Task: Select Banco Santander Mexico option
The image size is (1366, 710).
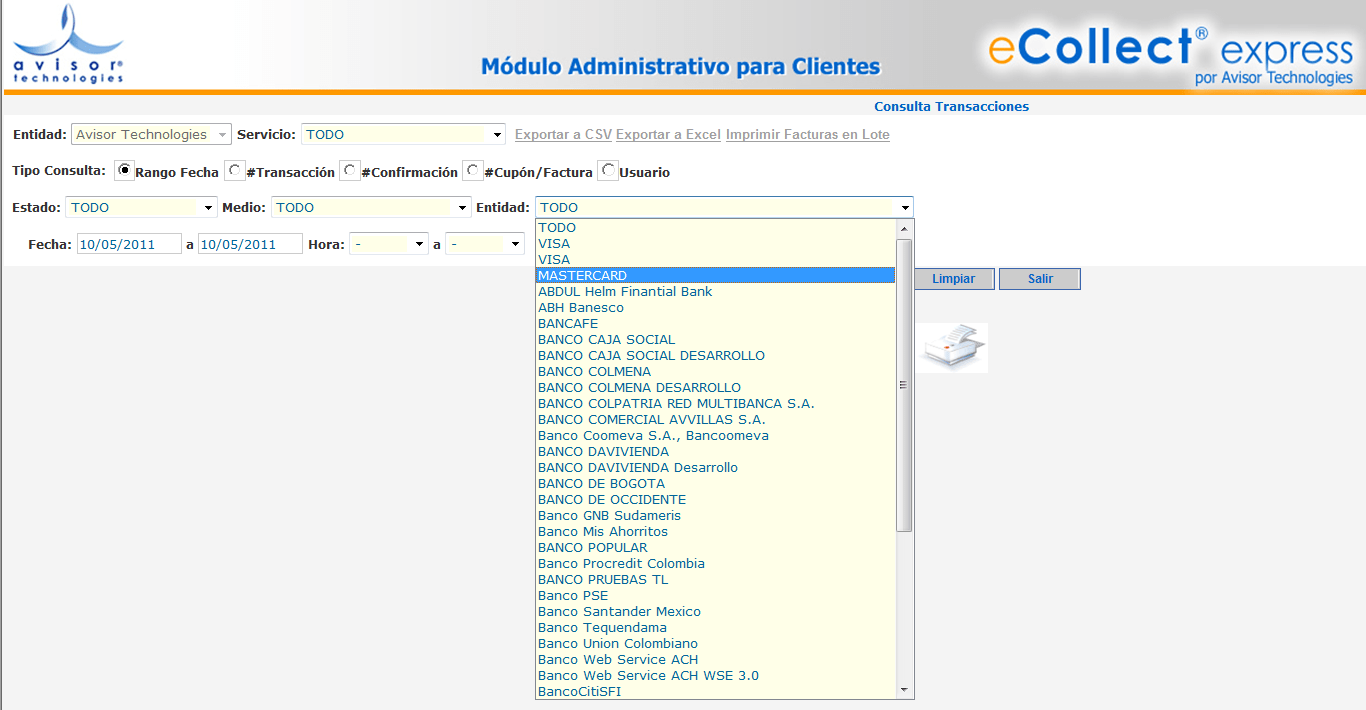Action: (716, 611)
